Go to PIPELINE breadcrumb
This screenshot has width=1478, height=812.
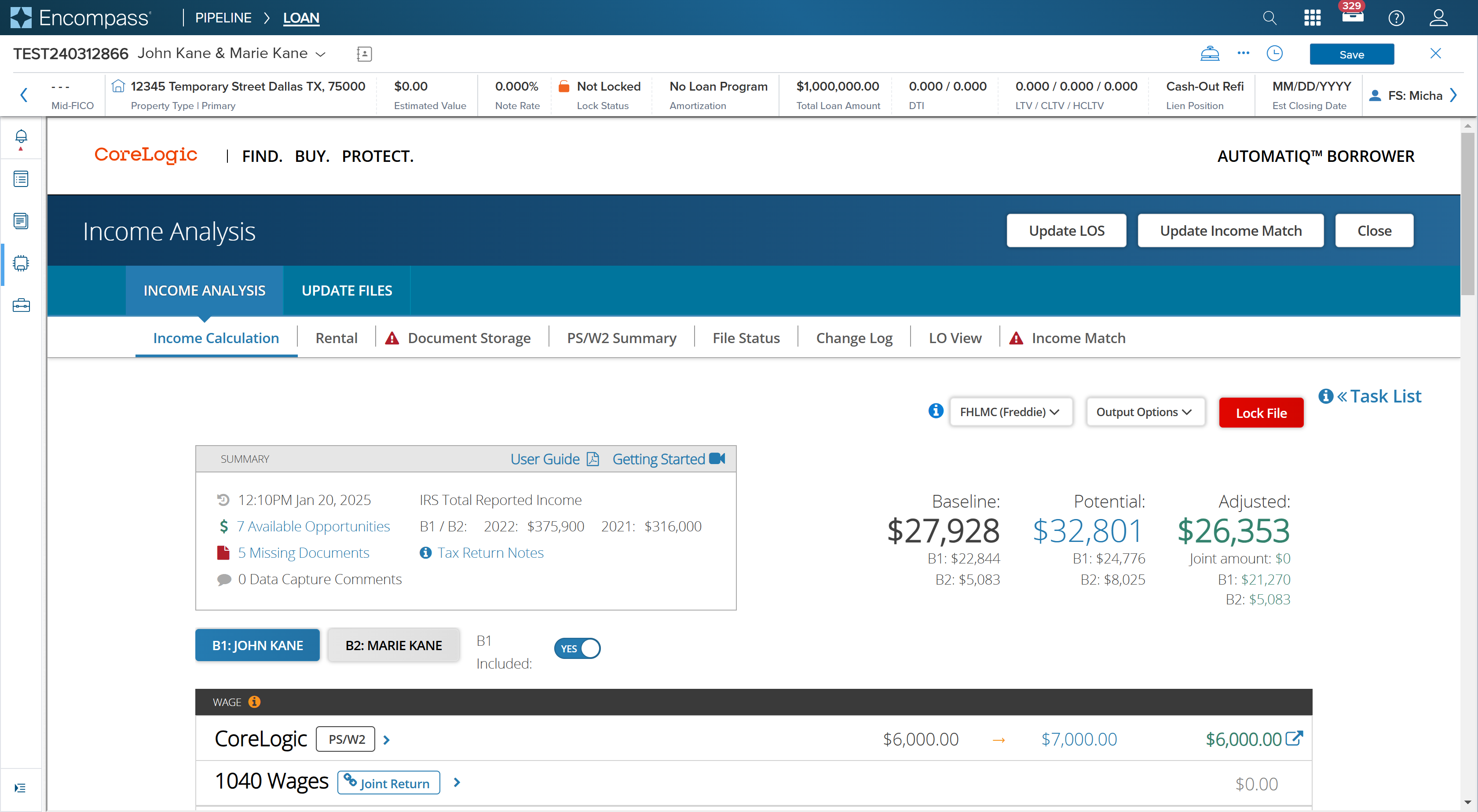pos(223,18)
